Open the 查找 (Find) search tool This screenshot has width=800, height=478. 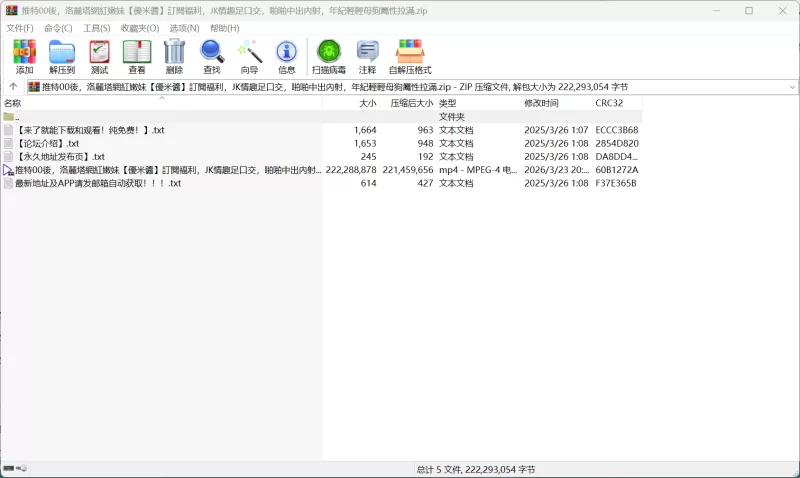[212, 56]
